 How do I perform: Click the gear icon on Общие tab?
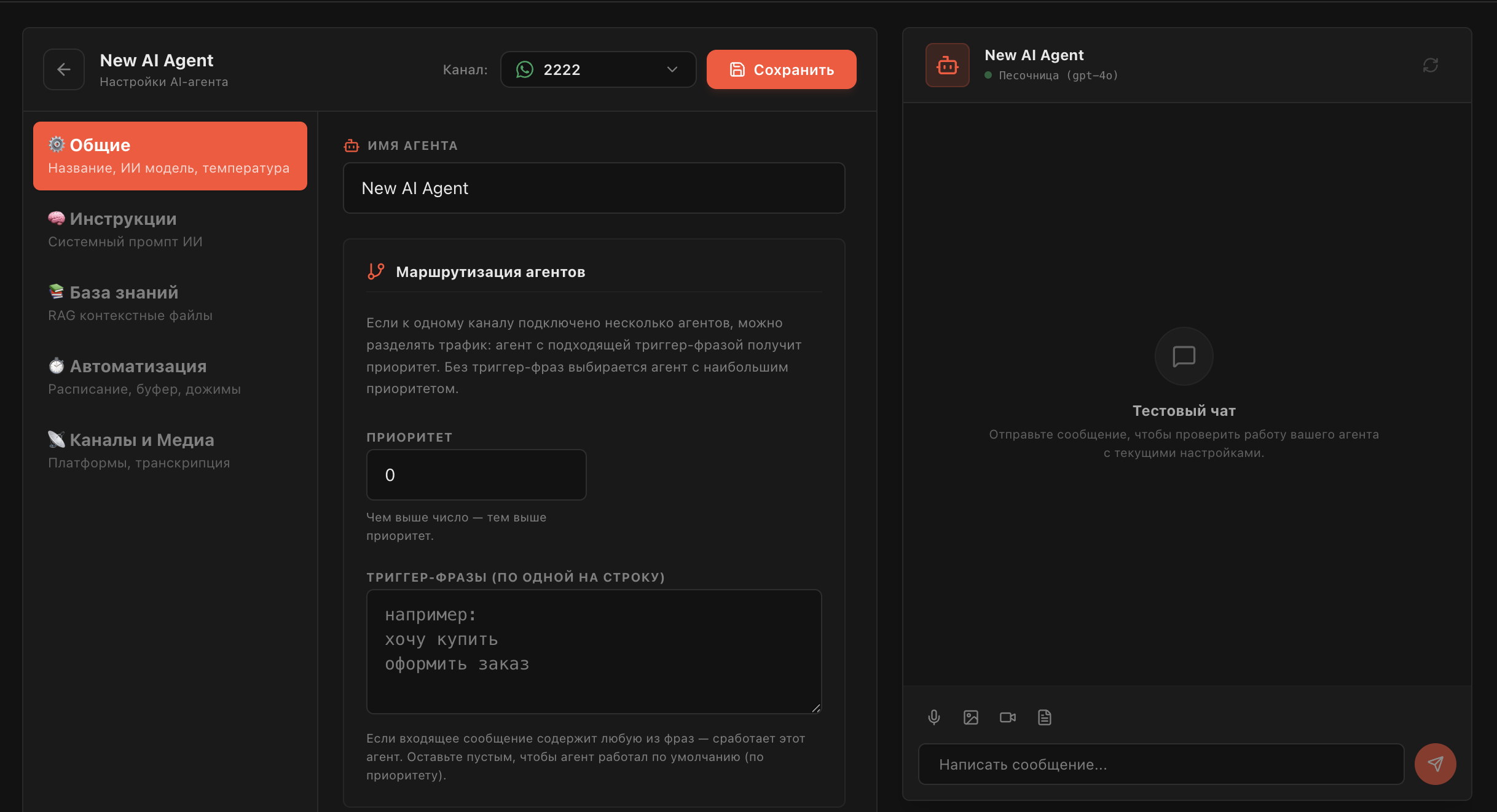(57, 144)
